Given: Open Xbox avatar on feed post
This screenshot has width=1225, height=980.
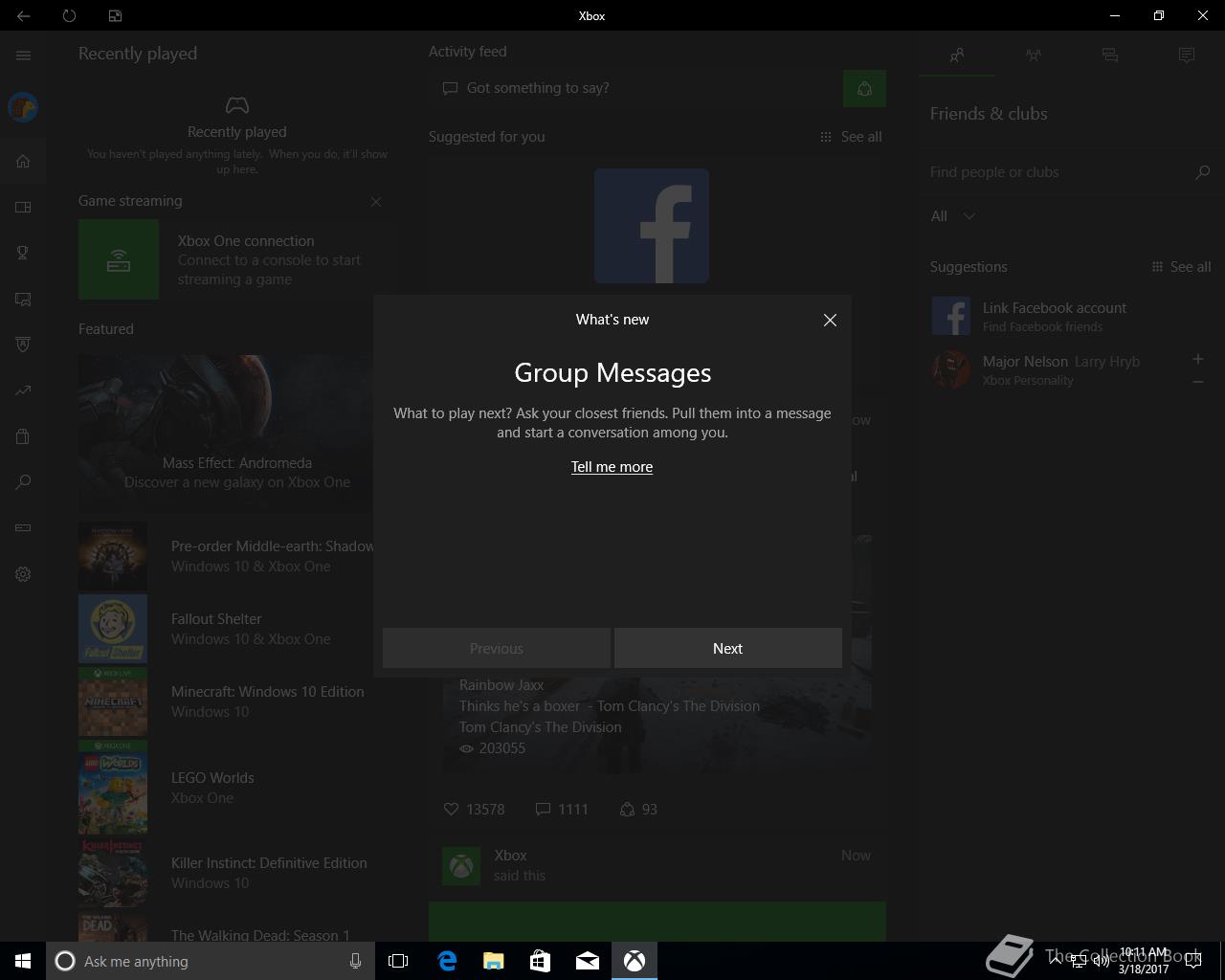Looking at the screenshot, I should point(461,866).
